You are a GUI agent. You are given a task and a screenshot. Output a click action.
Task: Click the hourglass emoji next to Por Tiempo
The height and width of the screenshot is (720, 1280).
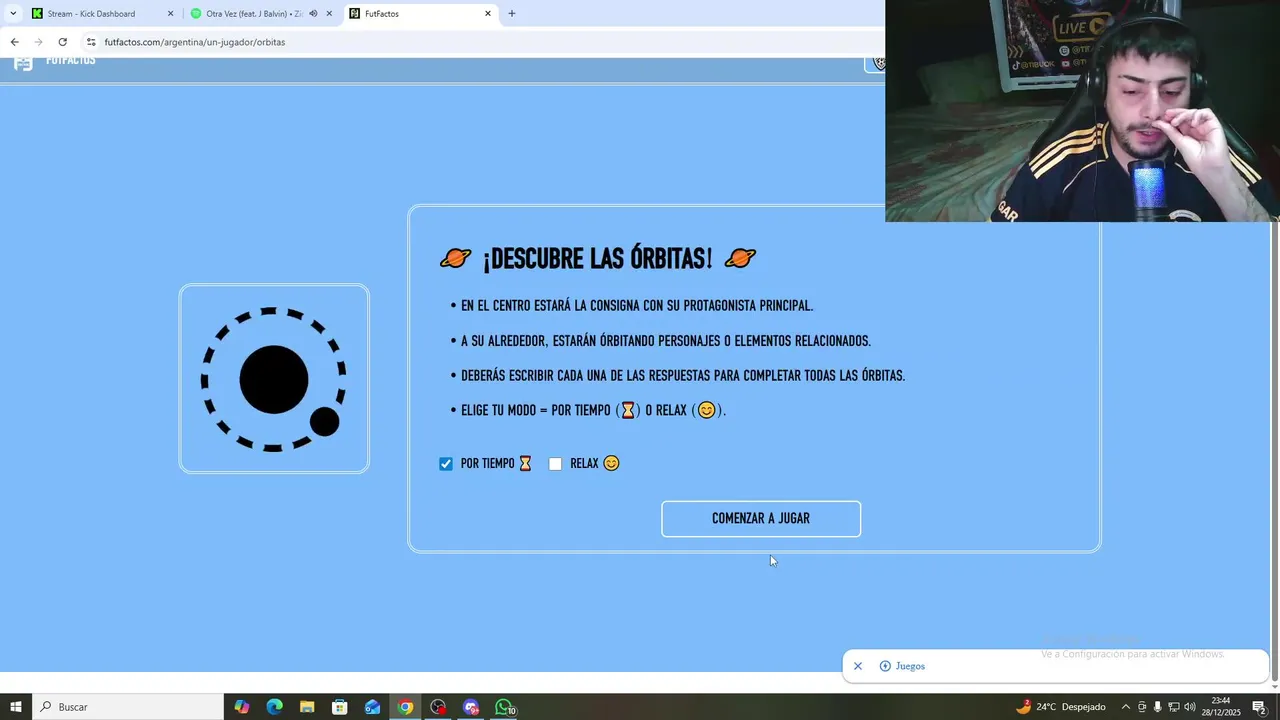[x=525, y=464]
